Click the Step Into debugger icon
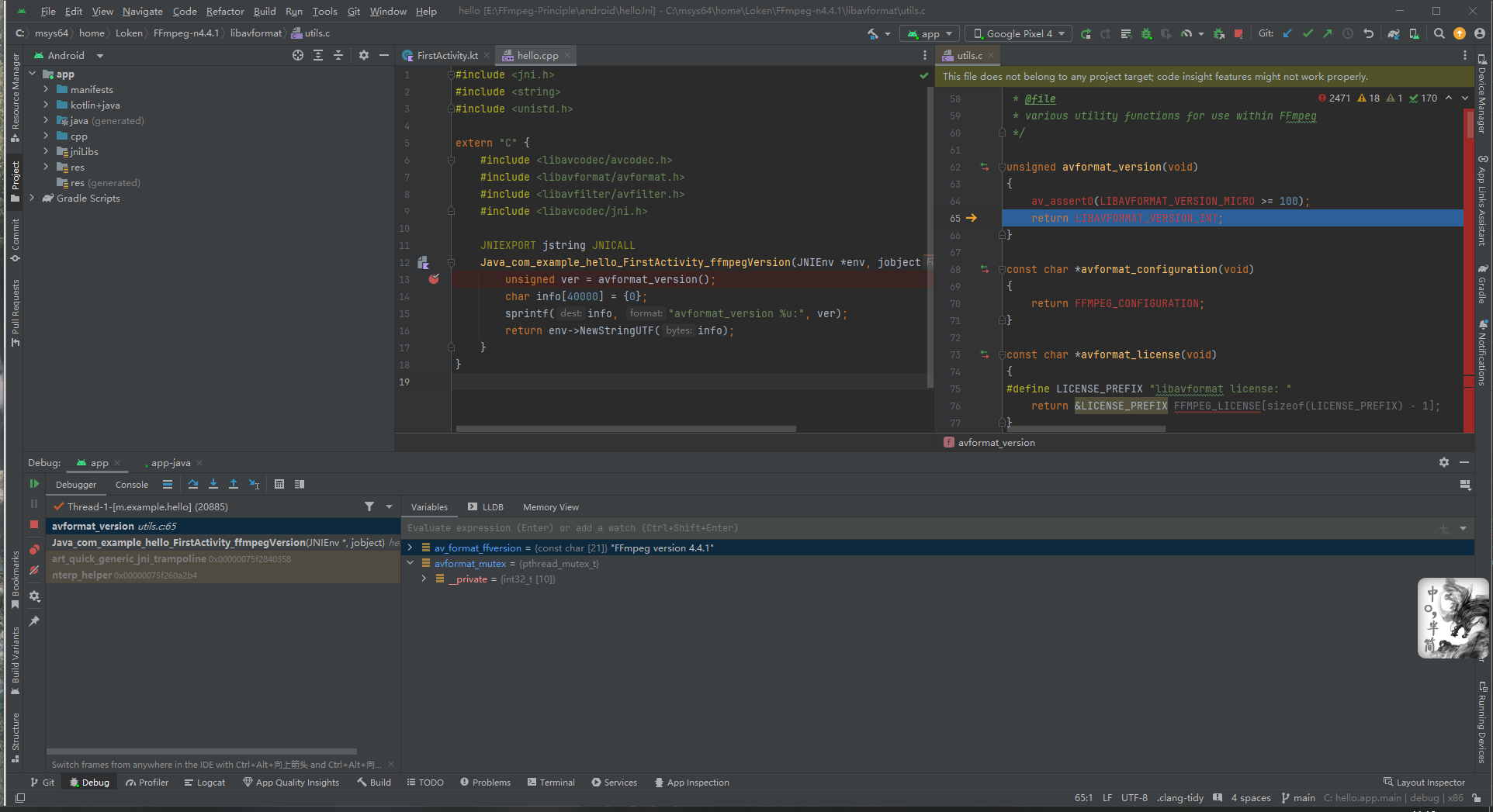The image size is (1493, 812). tap(213, 485)
